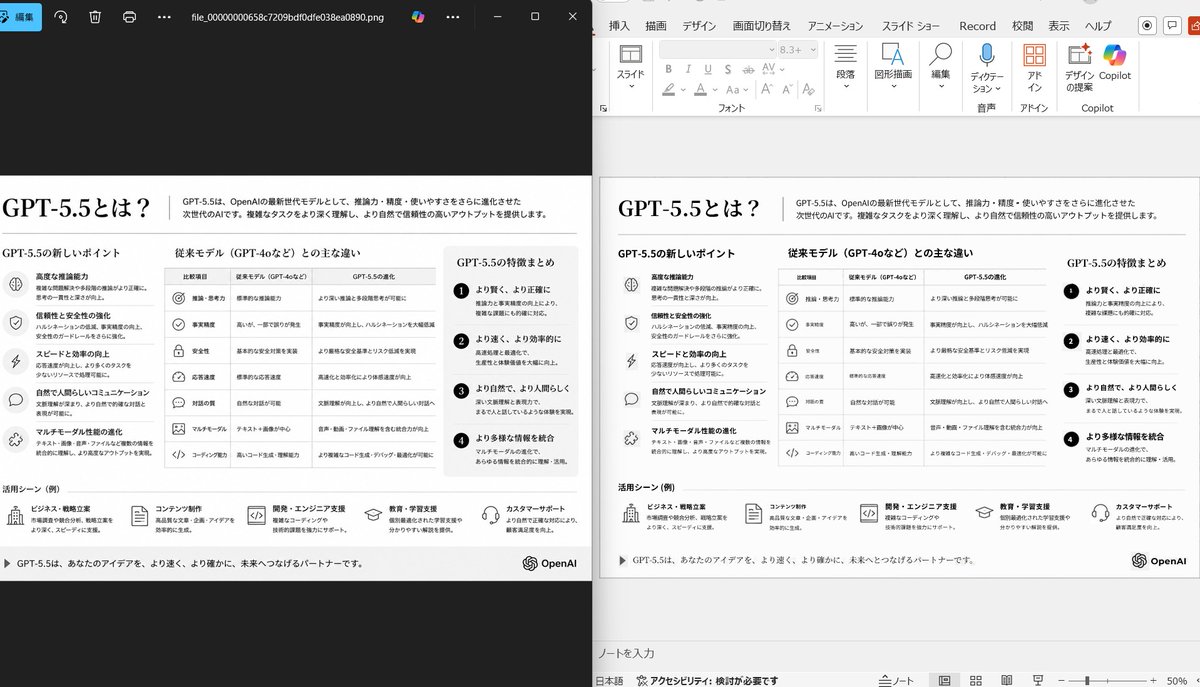Screen dimensions: 1200x687
Task: Switch to the 表示 ribbon tab
Action: point(1059,26)
